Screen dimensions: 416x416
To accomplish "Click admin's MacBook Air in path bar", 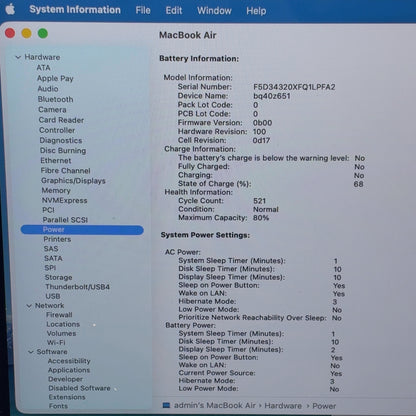I will click(x=215, y=405).
